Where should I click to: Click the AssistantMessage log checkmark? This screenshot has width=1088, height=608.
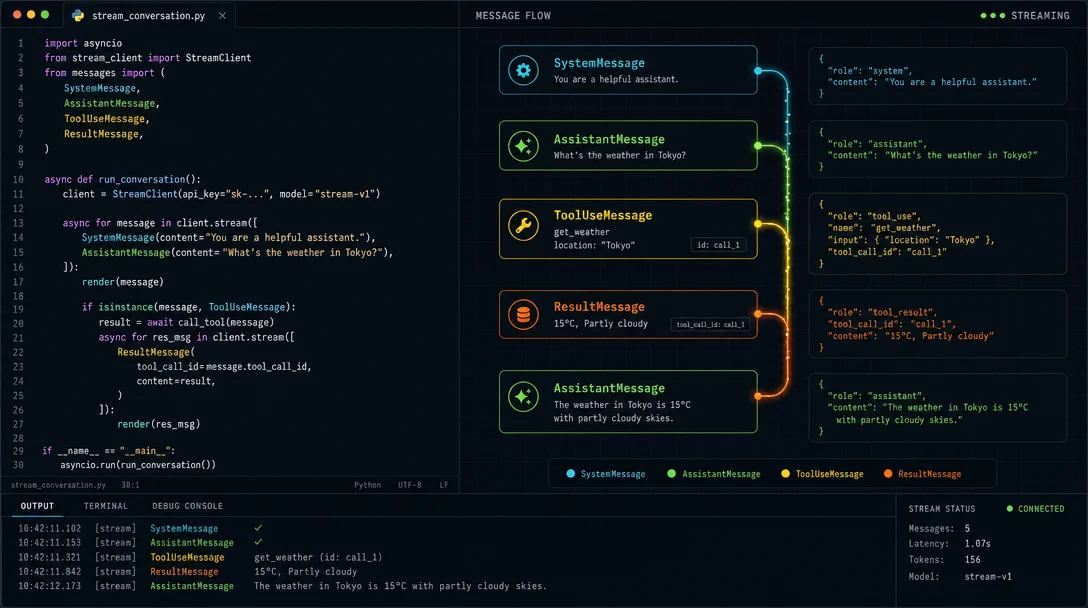click(x=258, y=542)
